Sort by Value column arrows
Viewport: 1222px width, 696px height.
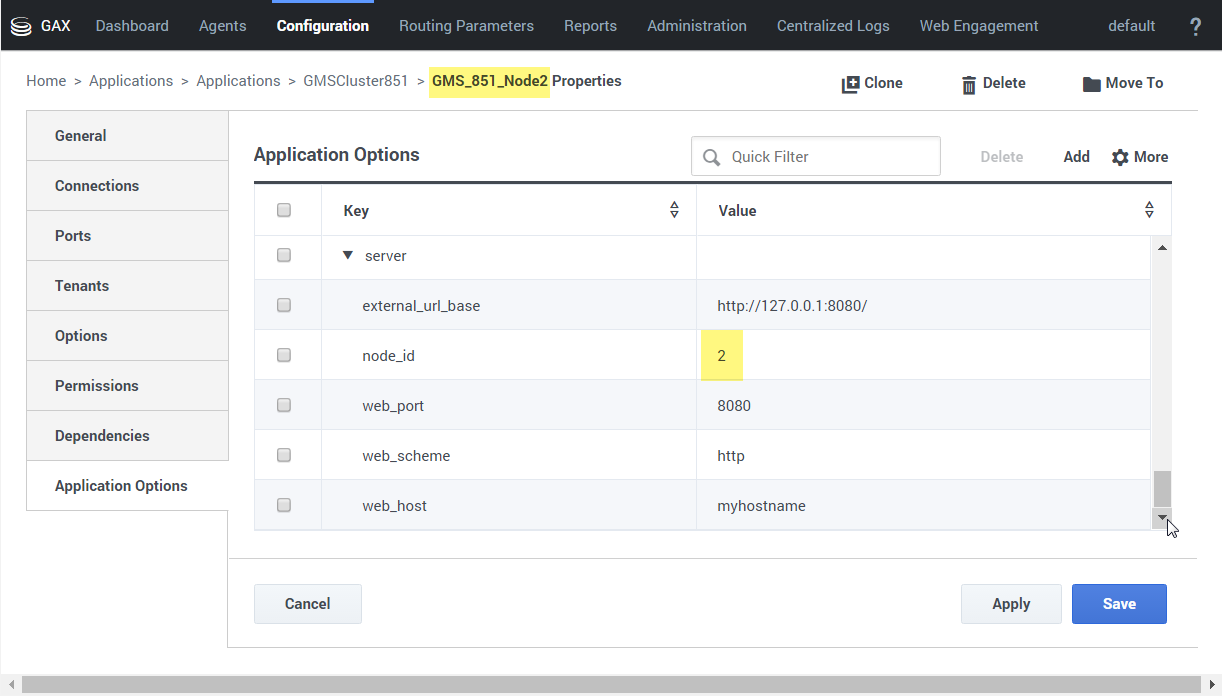(1149, 210)
